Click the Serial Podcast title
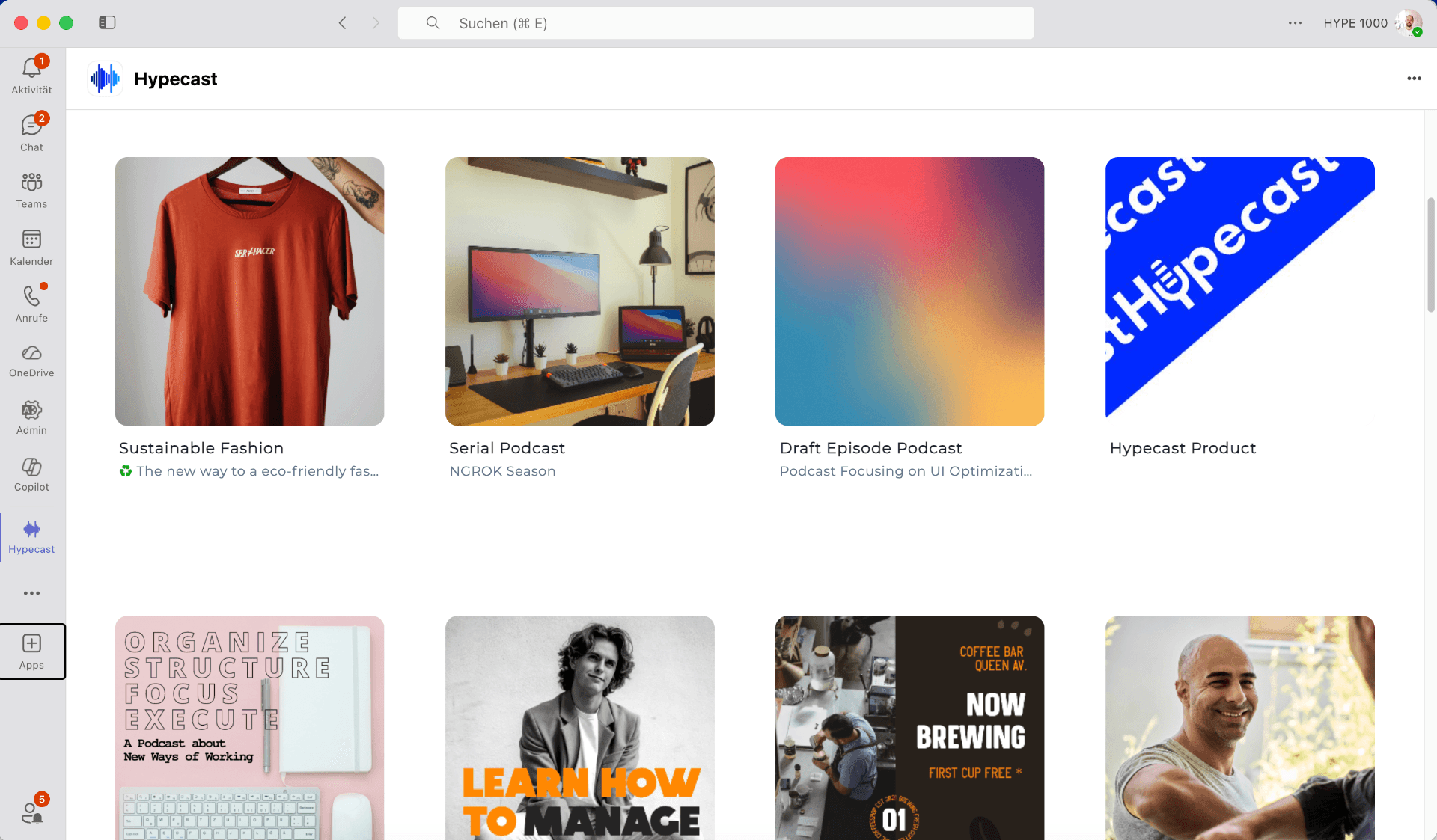Image resolution: width=1437 pixels, height=840 pixels. click(x=507, y=448)
